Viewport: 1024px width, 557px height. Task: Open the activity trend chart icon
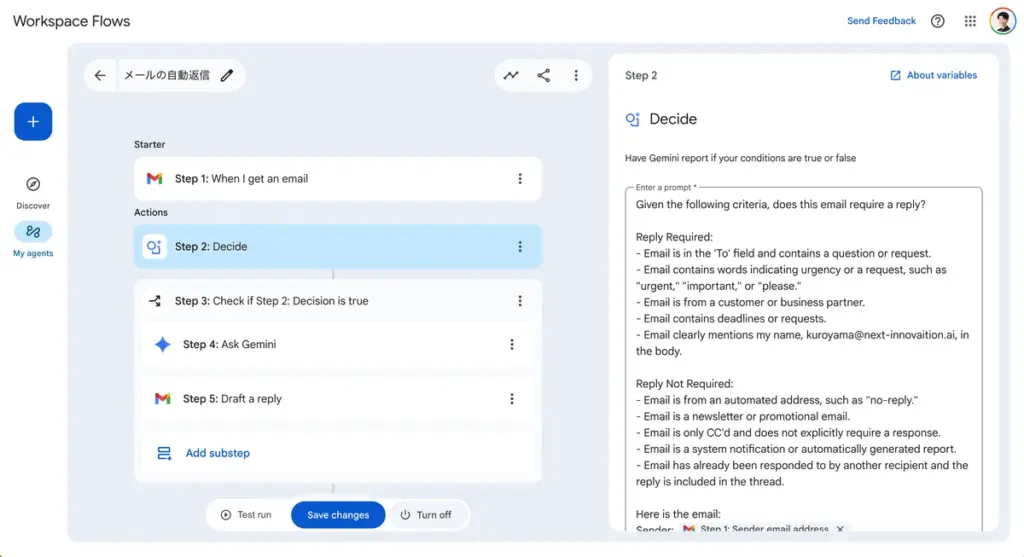pyautogui.click(x=511, y=76)
